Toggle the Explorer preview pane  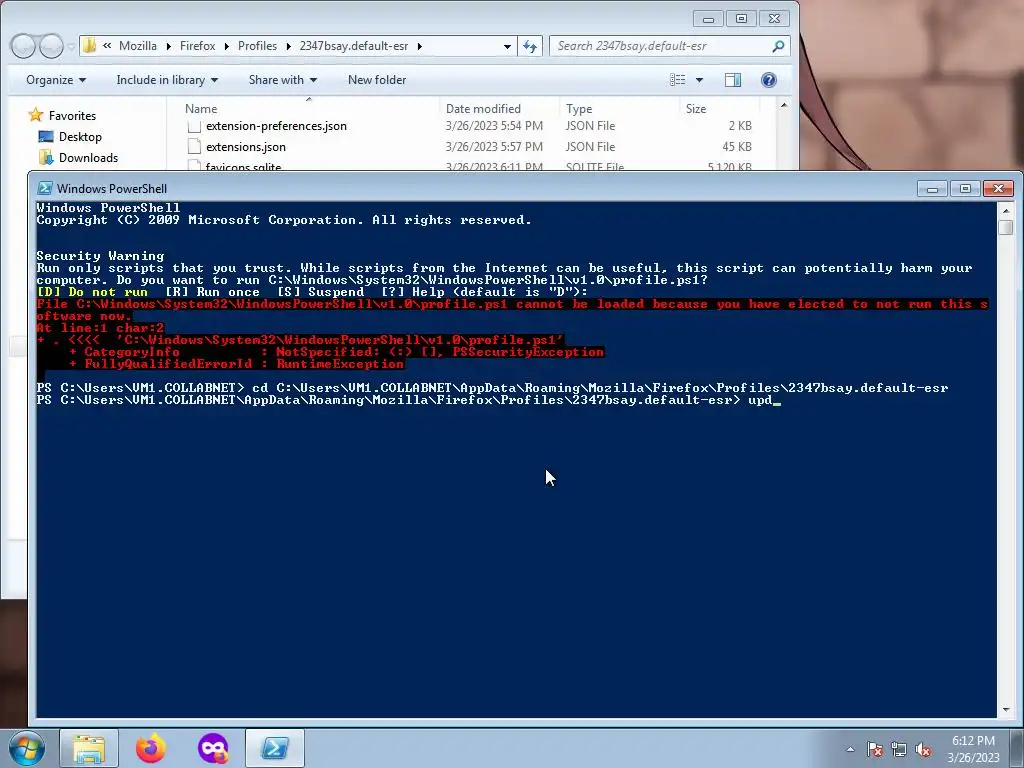click(x=733, y=80)
